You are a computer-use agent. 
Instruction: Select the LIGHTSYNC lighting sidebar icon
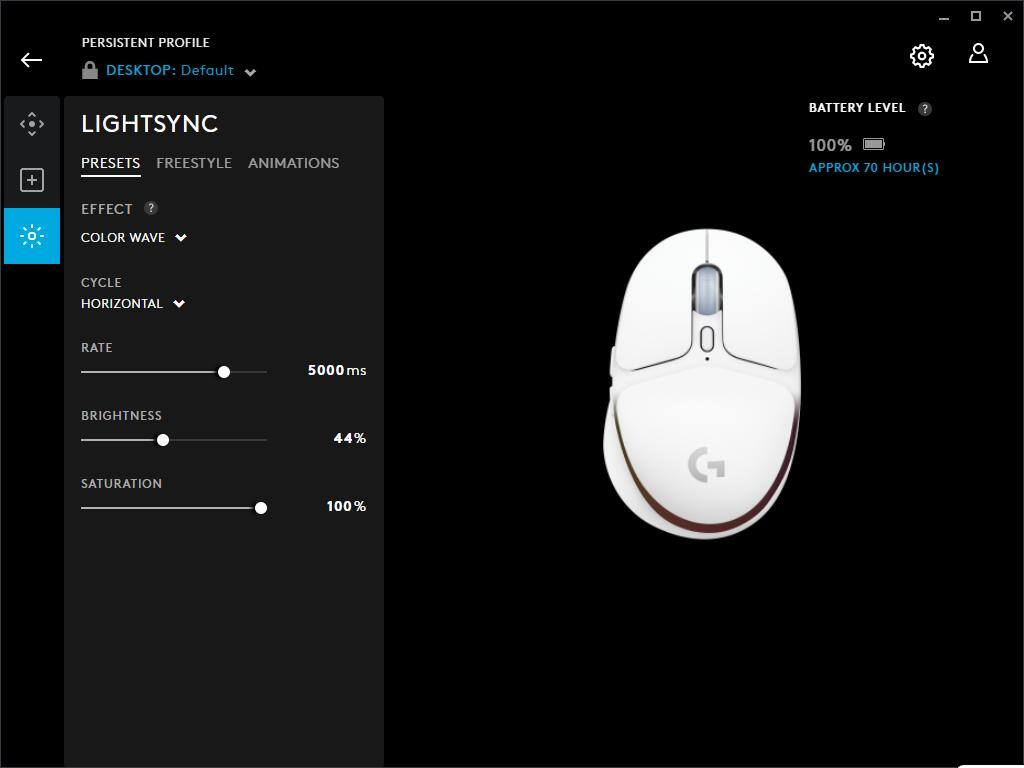click(x=32, y=236)
